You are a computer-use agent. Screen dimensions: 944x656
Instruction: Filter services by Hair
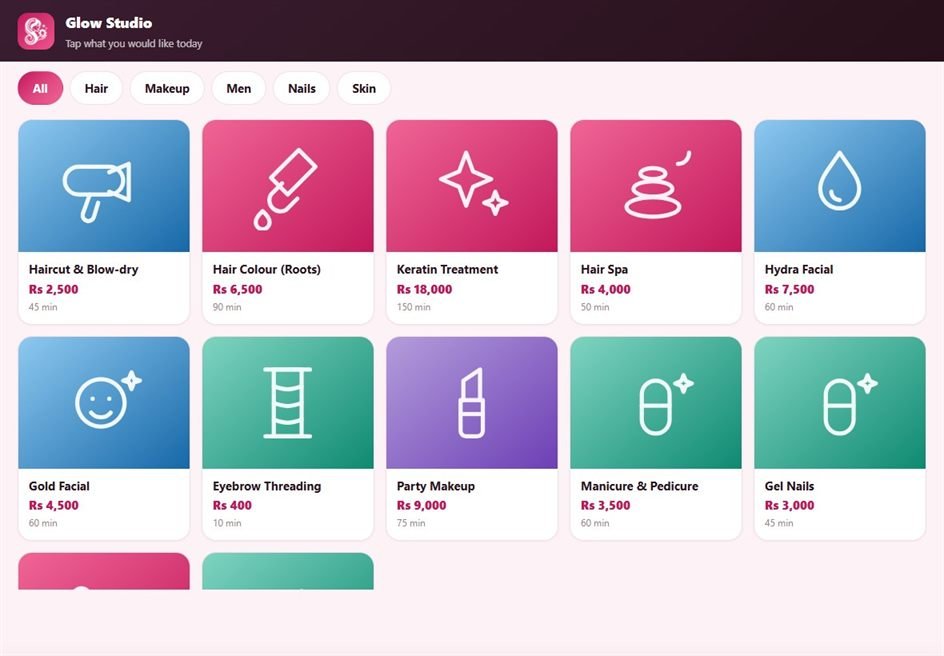click(96, 88)
